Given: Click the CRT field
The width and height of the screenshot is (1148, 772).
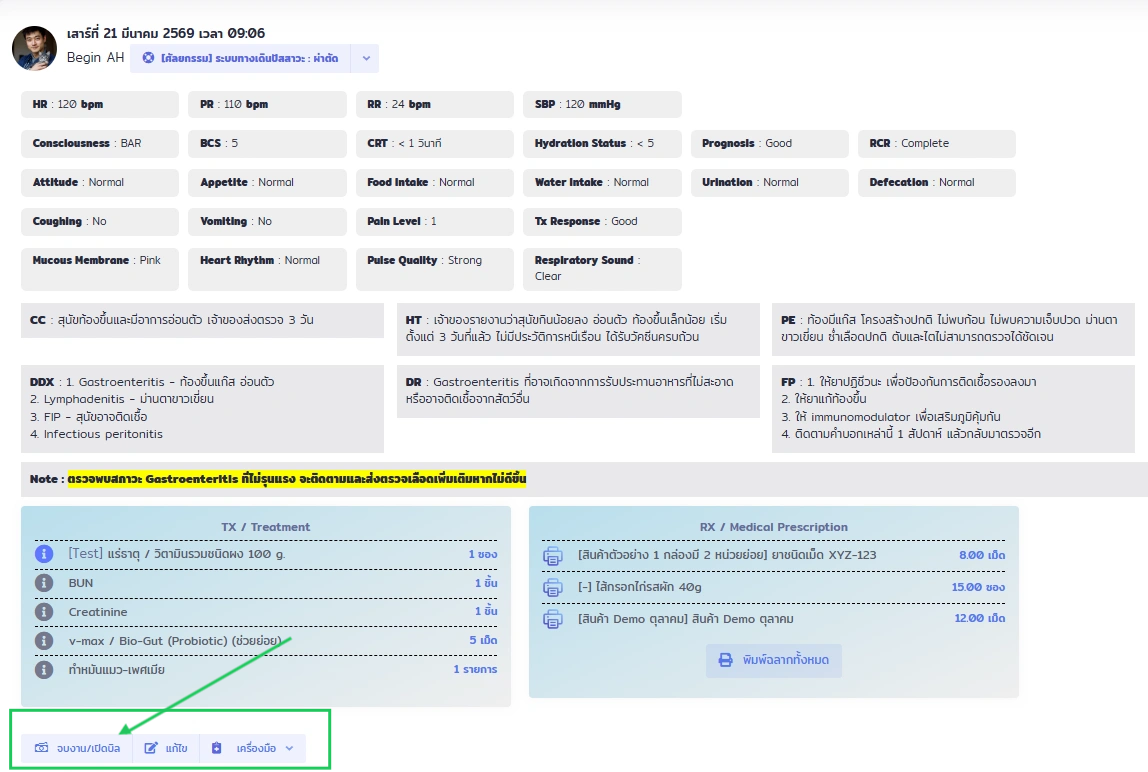Looking at the screenshot, I should coord(435,144).
